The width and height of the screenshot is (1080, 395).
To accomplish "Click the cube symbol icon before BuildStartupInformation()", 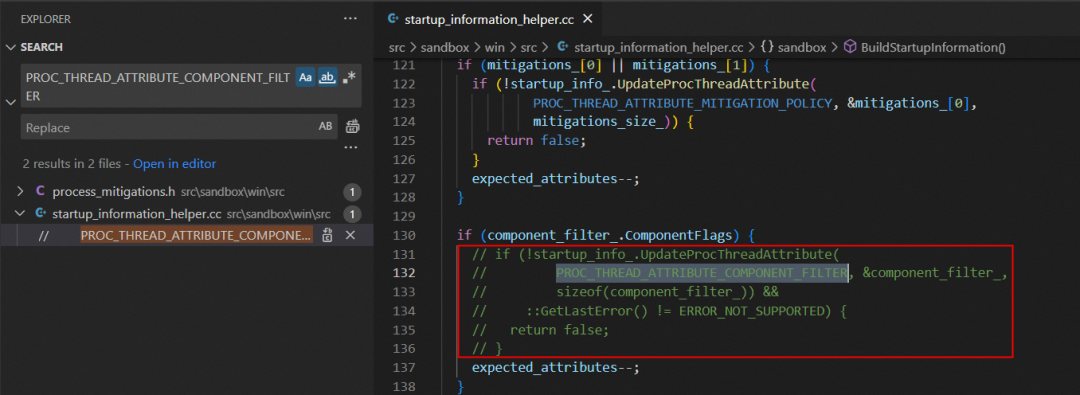I will tap(851, 48).
